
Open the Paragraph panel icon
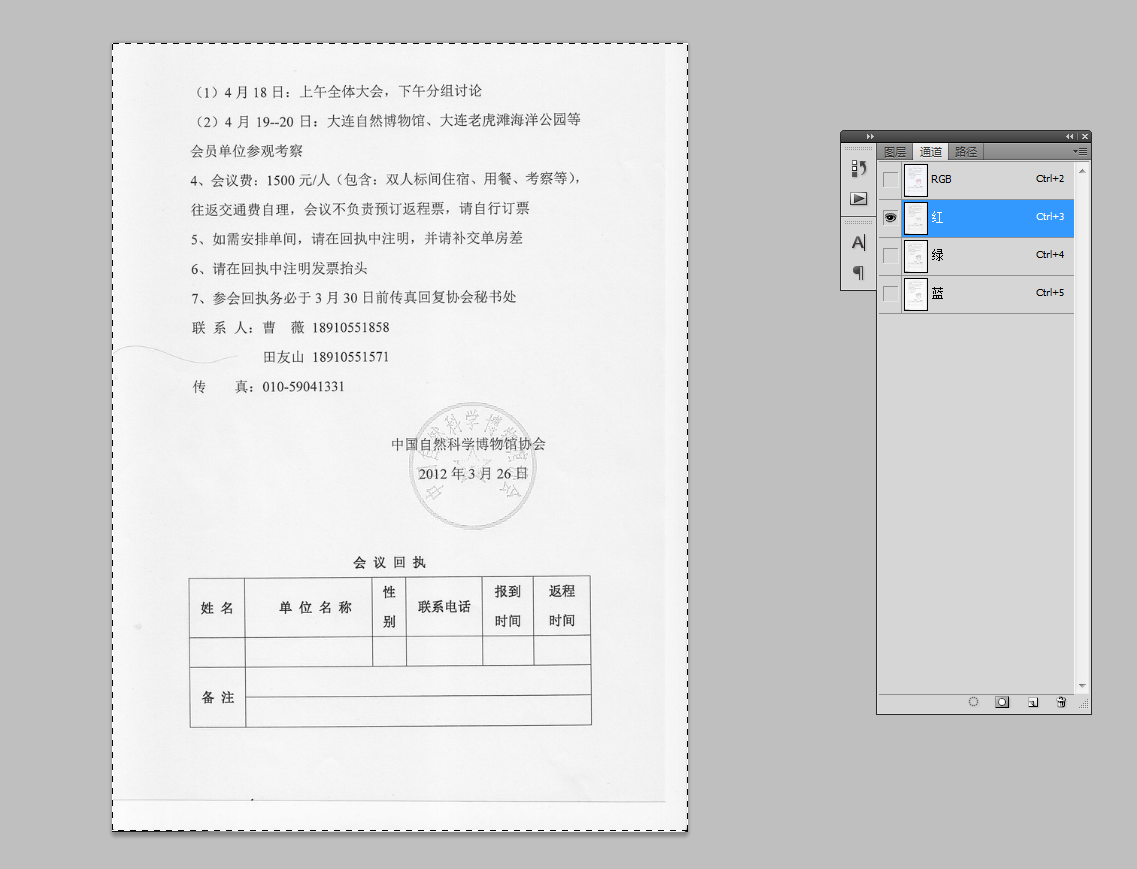(859, 273)
